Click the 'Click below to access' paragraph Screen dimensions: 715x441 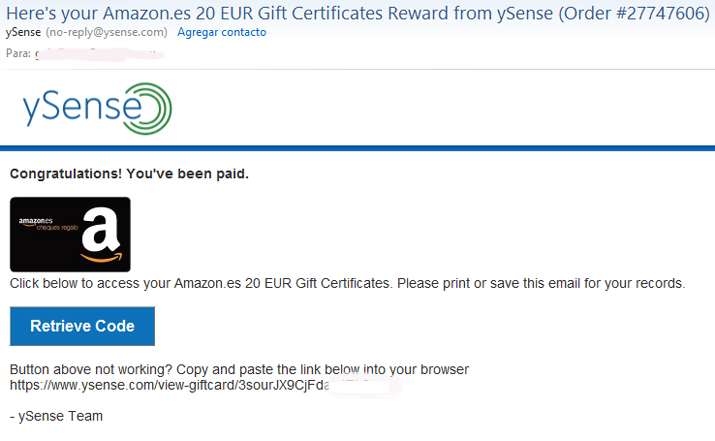tap(347, 283)
